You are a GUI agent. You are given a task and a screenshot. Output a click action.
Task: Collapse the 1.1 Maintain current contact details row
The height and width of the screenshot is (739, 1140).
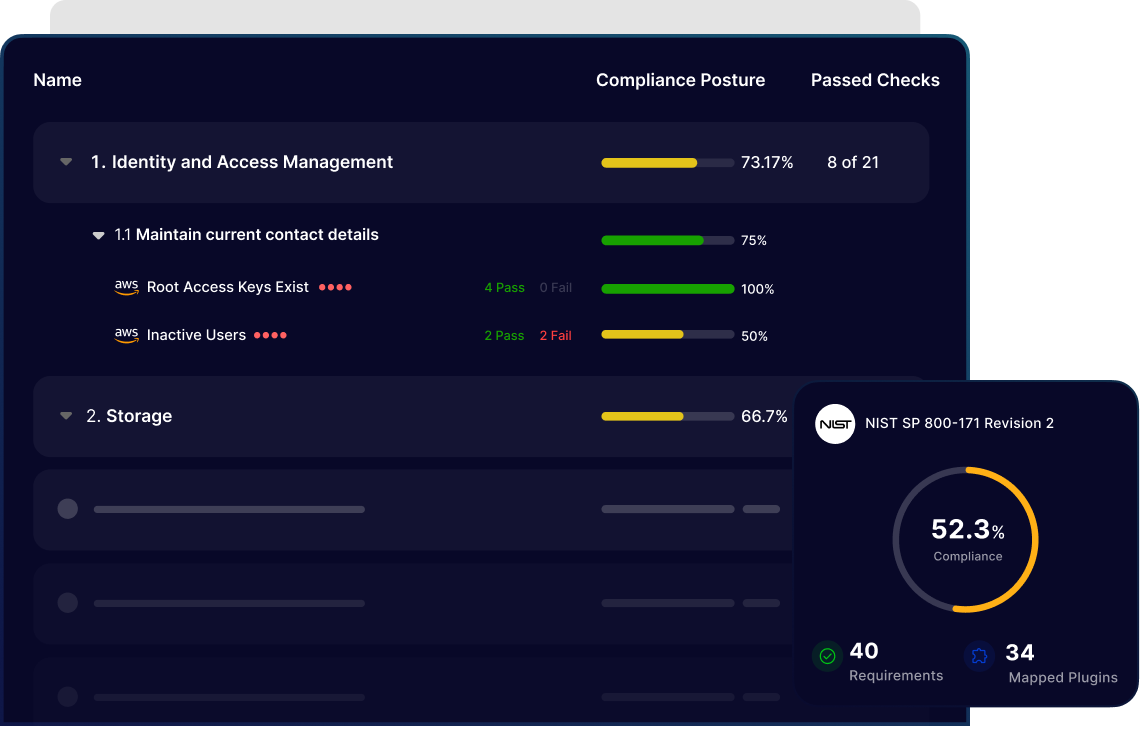point(98,236)
